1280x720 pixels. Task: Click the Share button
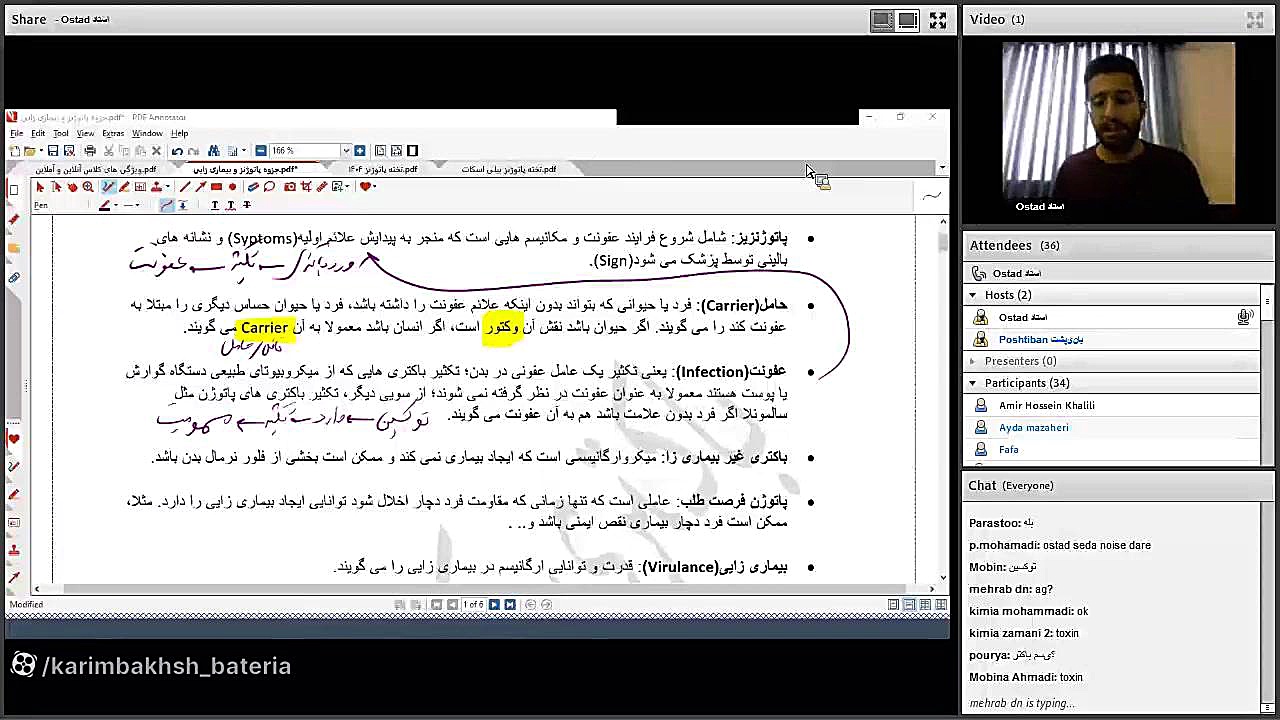[28, 19]
